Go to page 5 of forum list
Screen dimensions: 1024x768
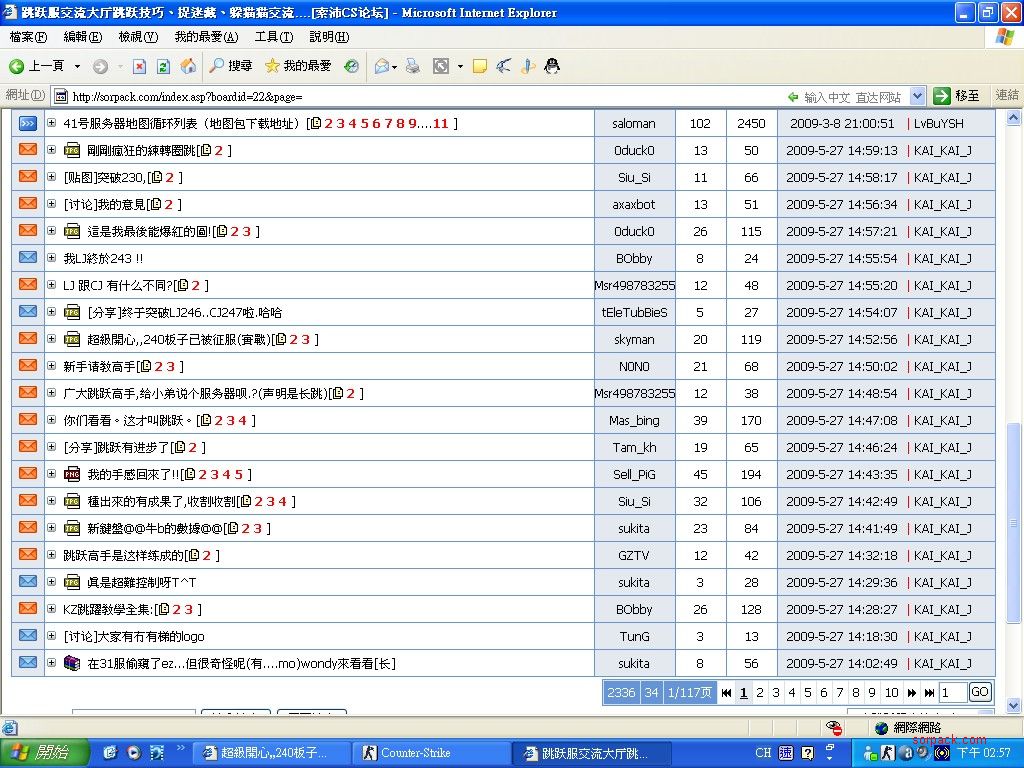click(x=807, y=692)
